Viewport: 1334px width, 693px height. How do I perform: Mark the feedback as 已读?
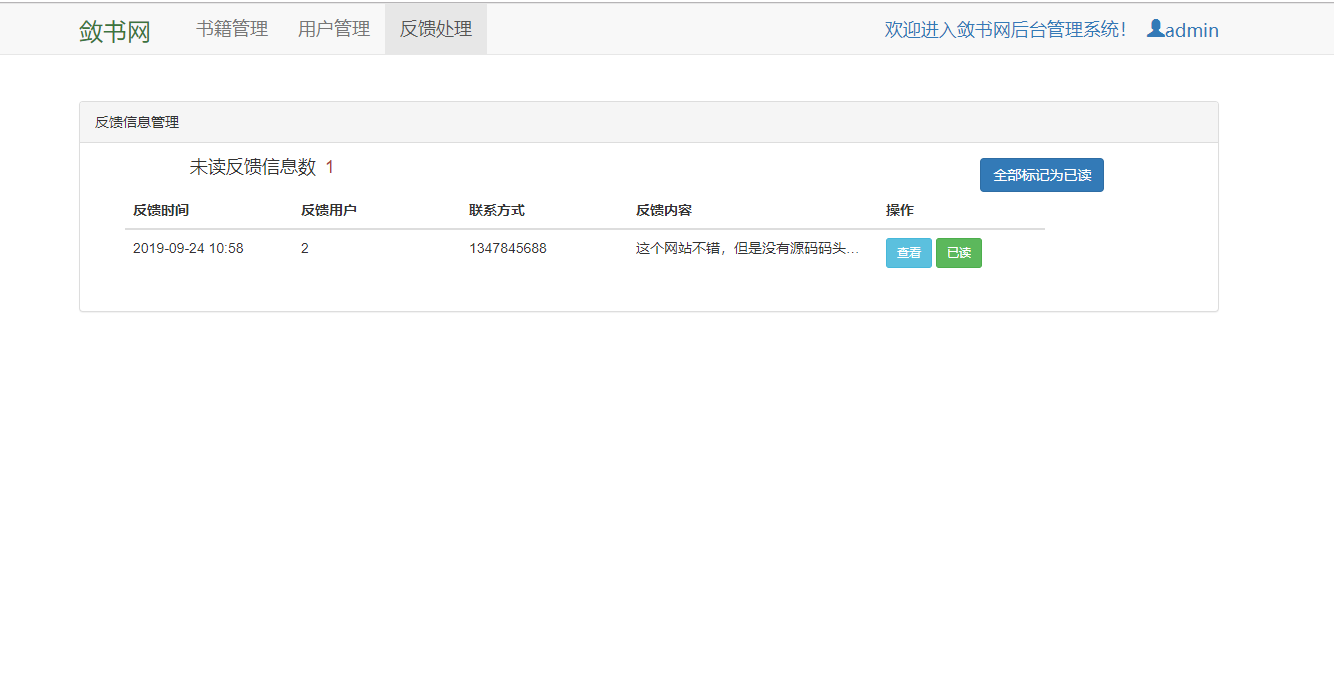pyautogui.click(x=958, y=252)
